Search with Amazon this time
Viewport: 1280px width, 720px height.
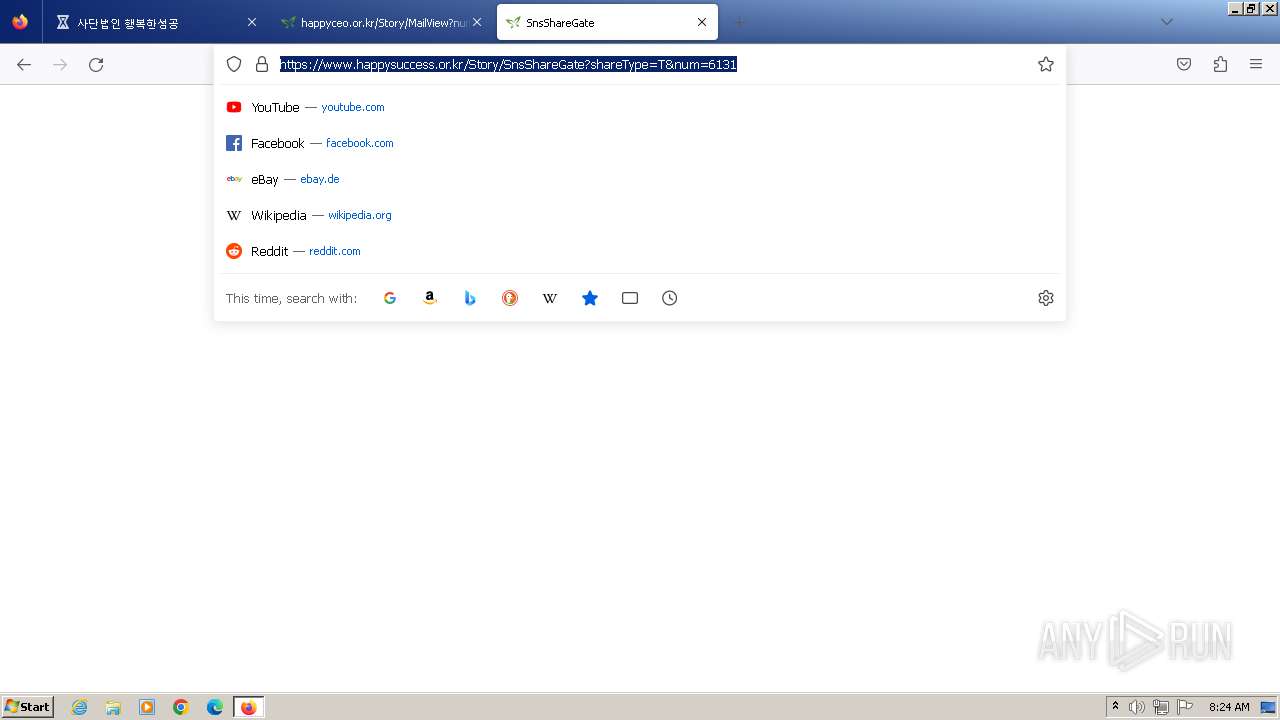(x=430, y=298)
